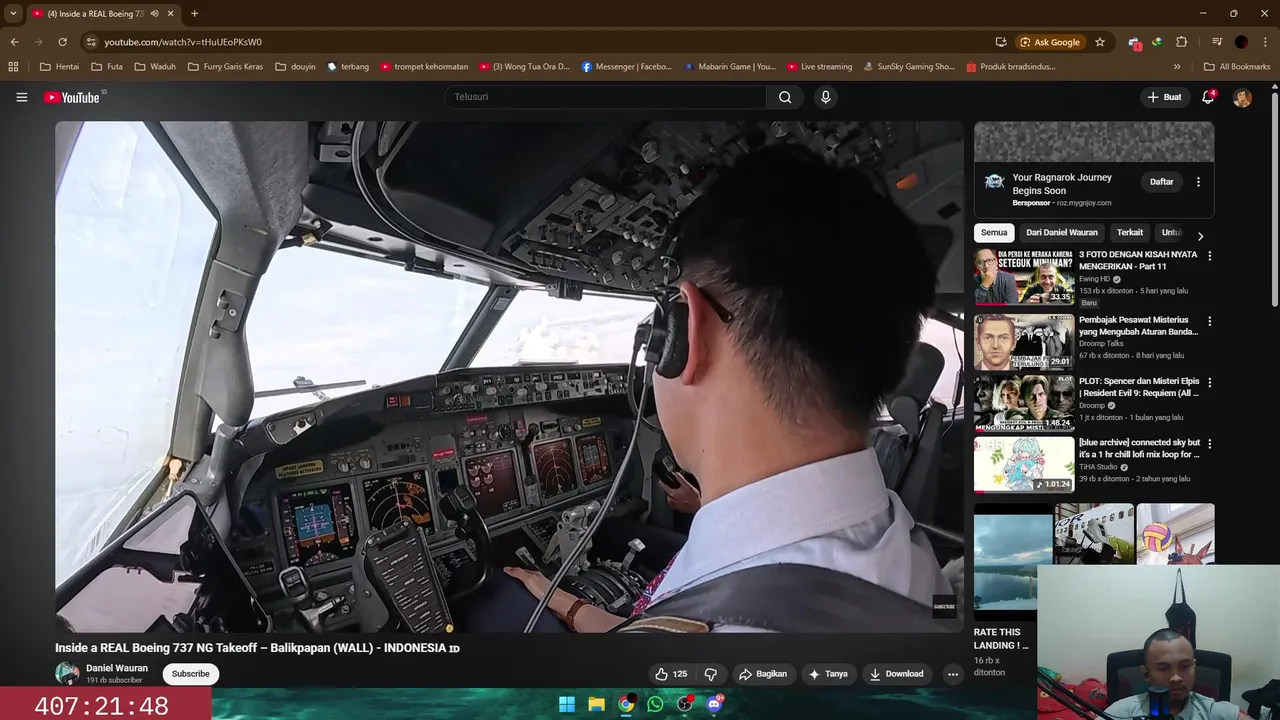1280x720 pixels.
Task: Click the TiHA Studio channel name
Action: [x=1098, y=467]
